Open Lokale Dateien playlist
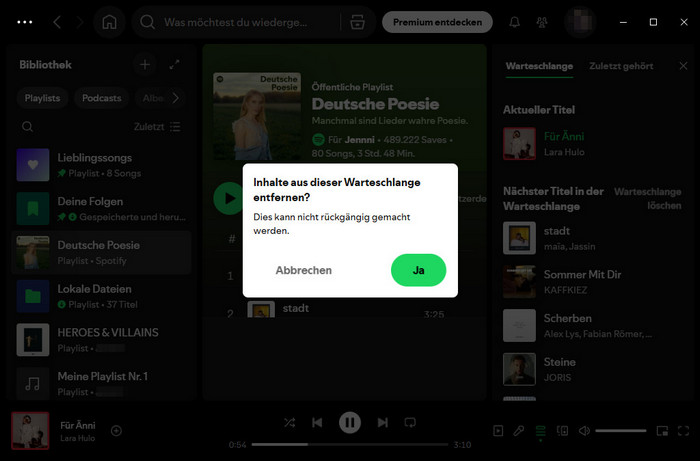Viewport: 700px width, 461px height. coord(102,296)
